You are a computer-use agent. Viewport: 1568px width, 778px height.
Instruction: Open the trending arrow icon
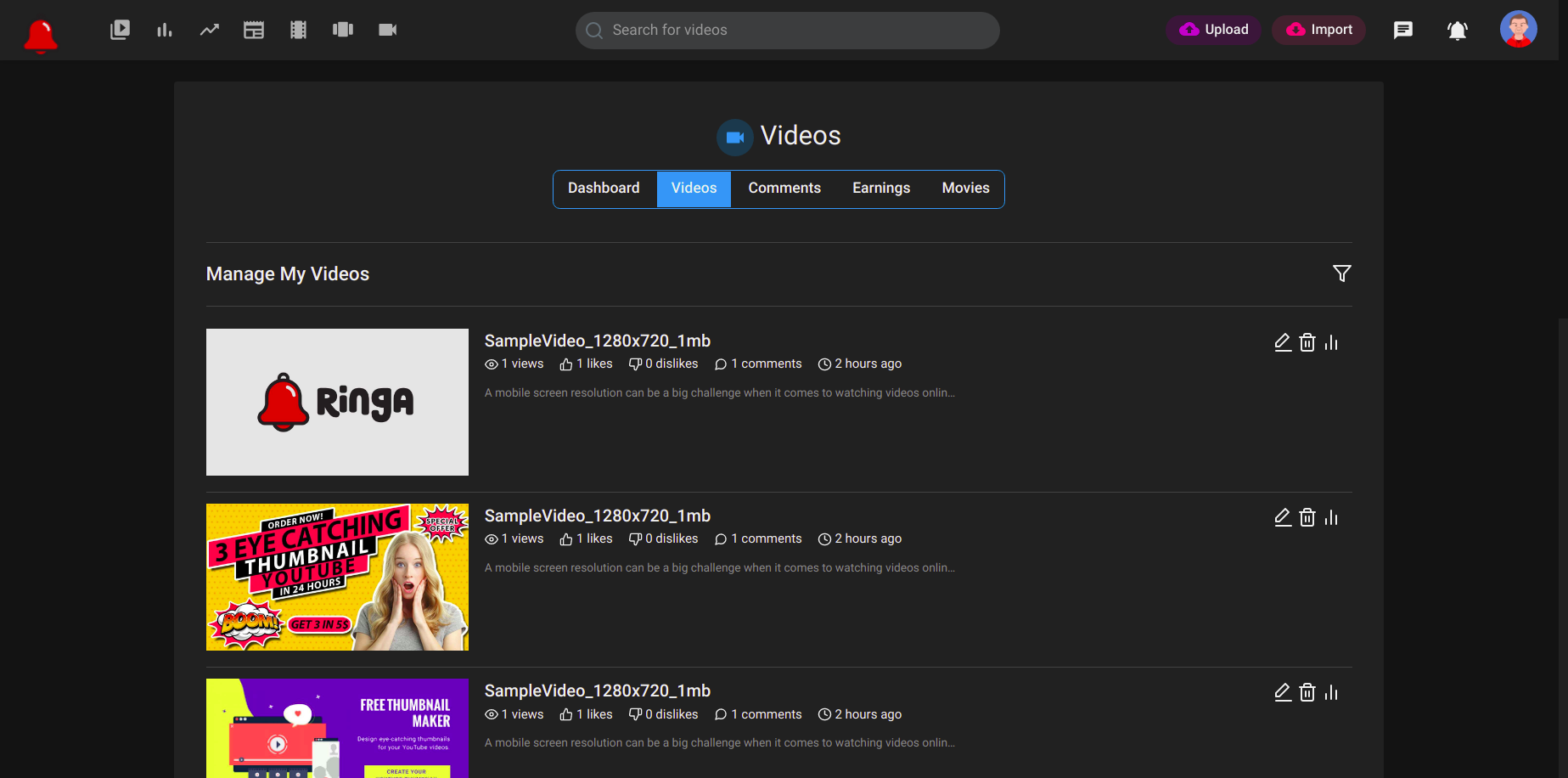(210, 30)
